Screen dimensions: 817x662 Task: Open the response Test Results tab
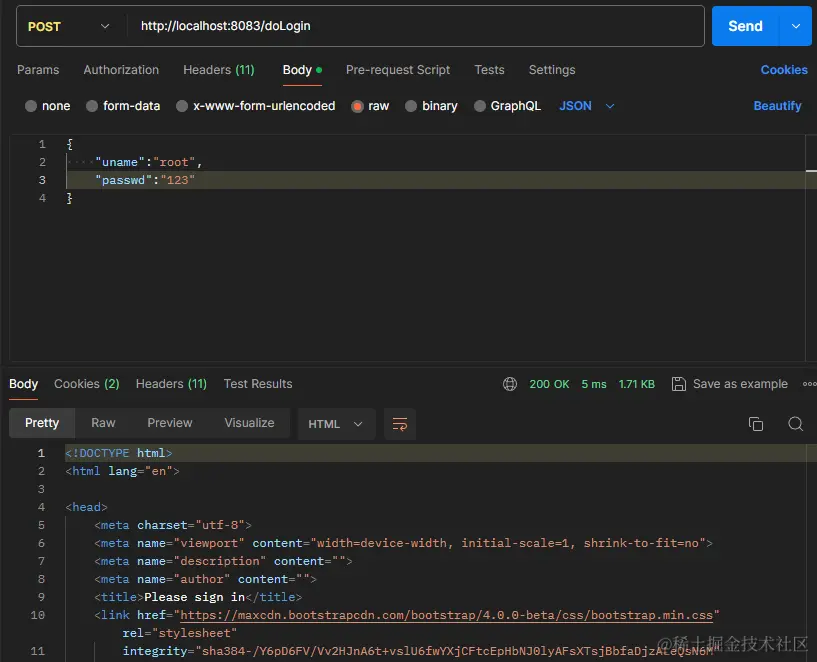click(258, 384)
